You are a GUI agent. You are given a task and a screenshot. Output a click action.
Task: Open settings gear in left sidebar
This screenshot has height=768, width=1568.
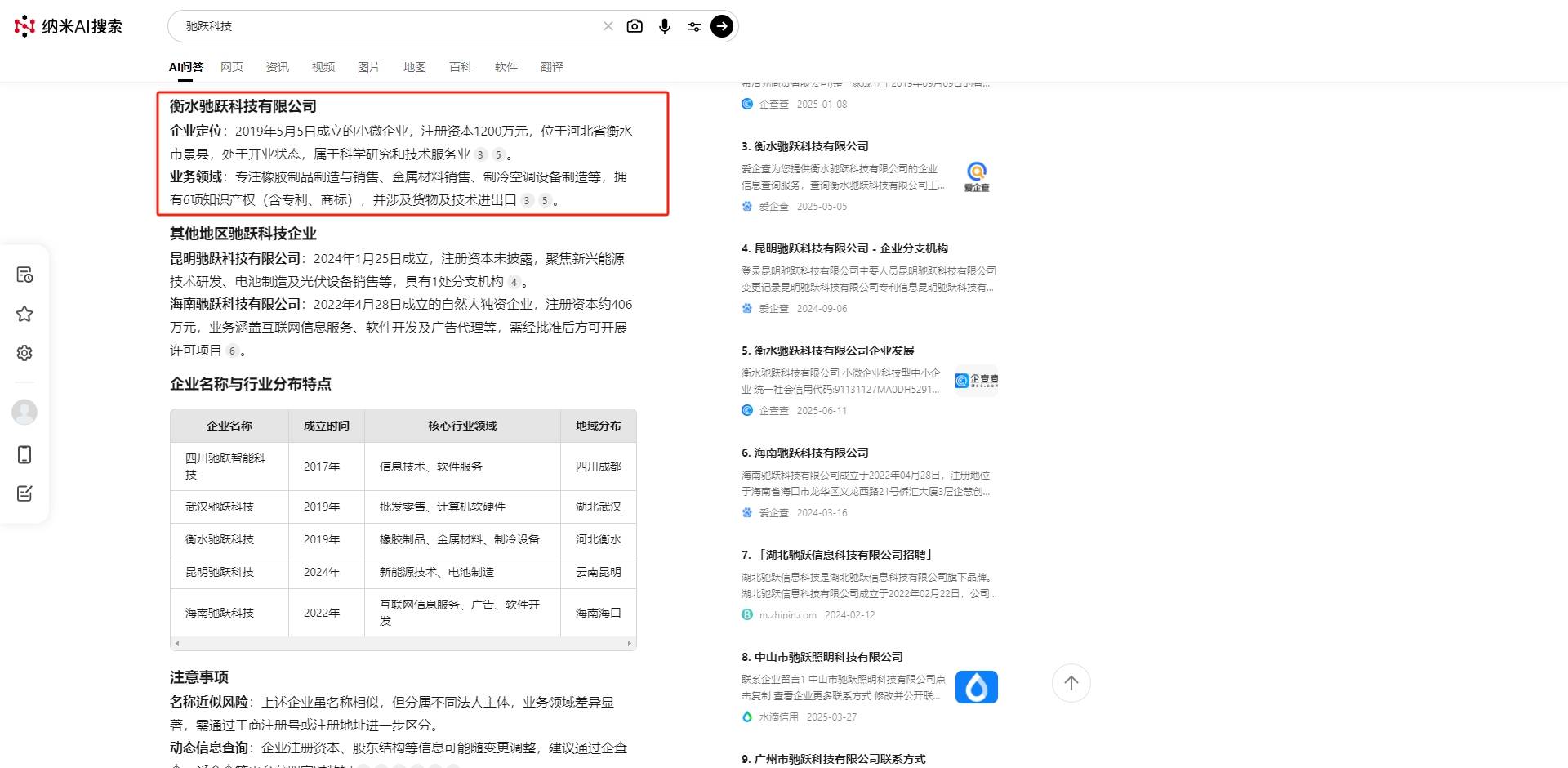tap(24, 353)
